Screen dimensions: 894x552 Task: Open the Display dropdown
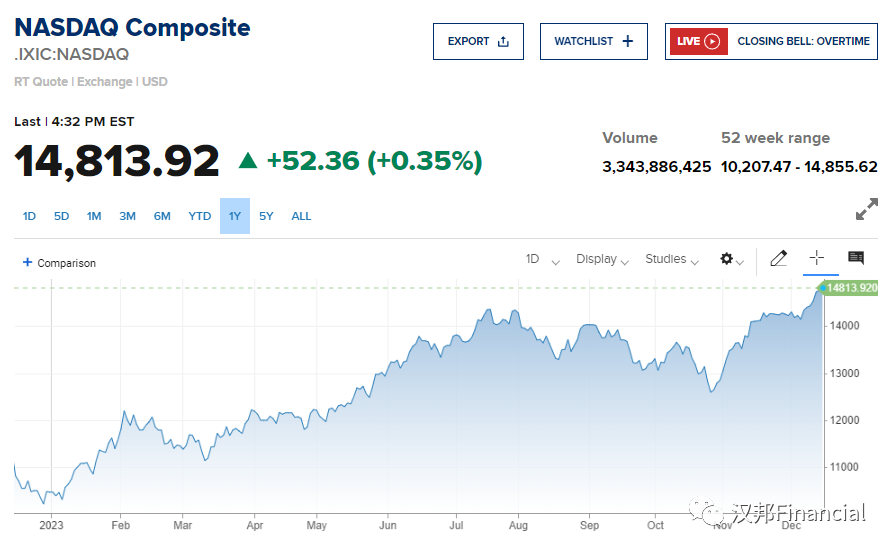click(602, 260)
